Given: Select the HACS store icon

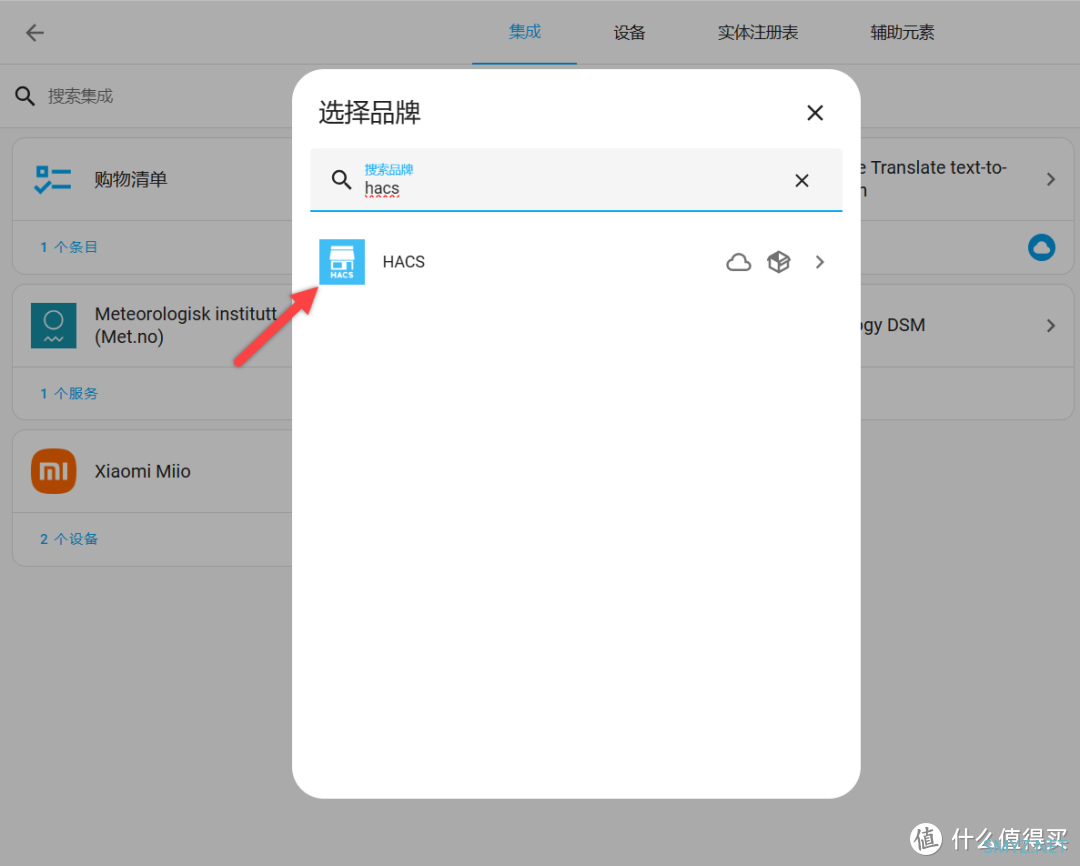Looking at the screenshot, I should pyautogui.click(x=342, y=262).
